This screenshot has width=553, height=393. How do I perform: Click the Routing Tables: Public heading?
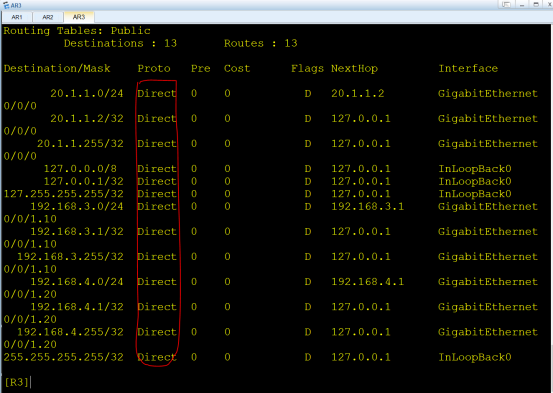[77, 31]
